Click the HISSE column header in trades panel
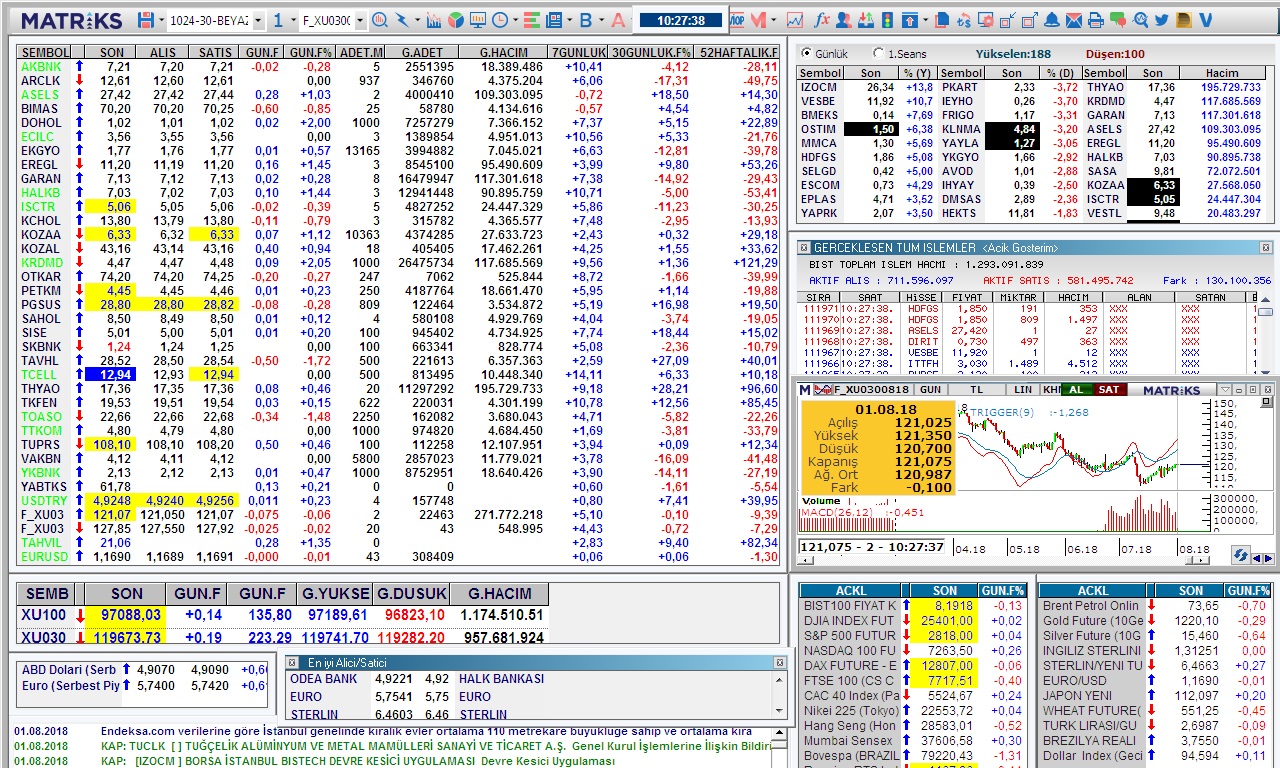The height and width of the screenshot is (768, 1280). point(921,297)
